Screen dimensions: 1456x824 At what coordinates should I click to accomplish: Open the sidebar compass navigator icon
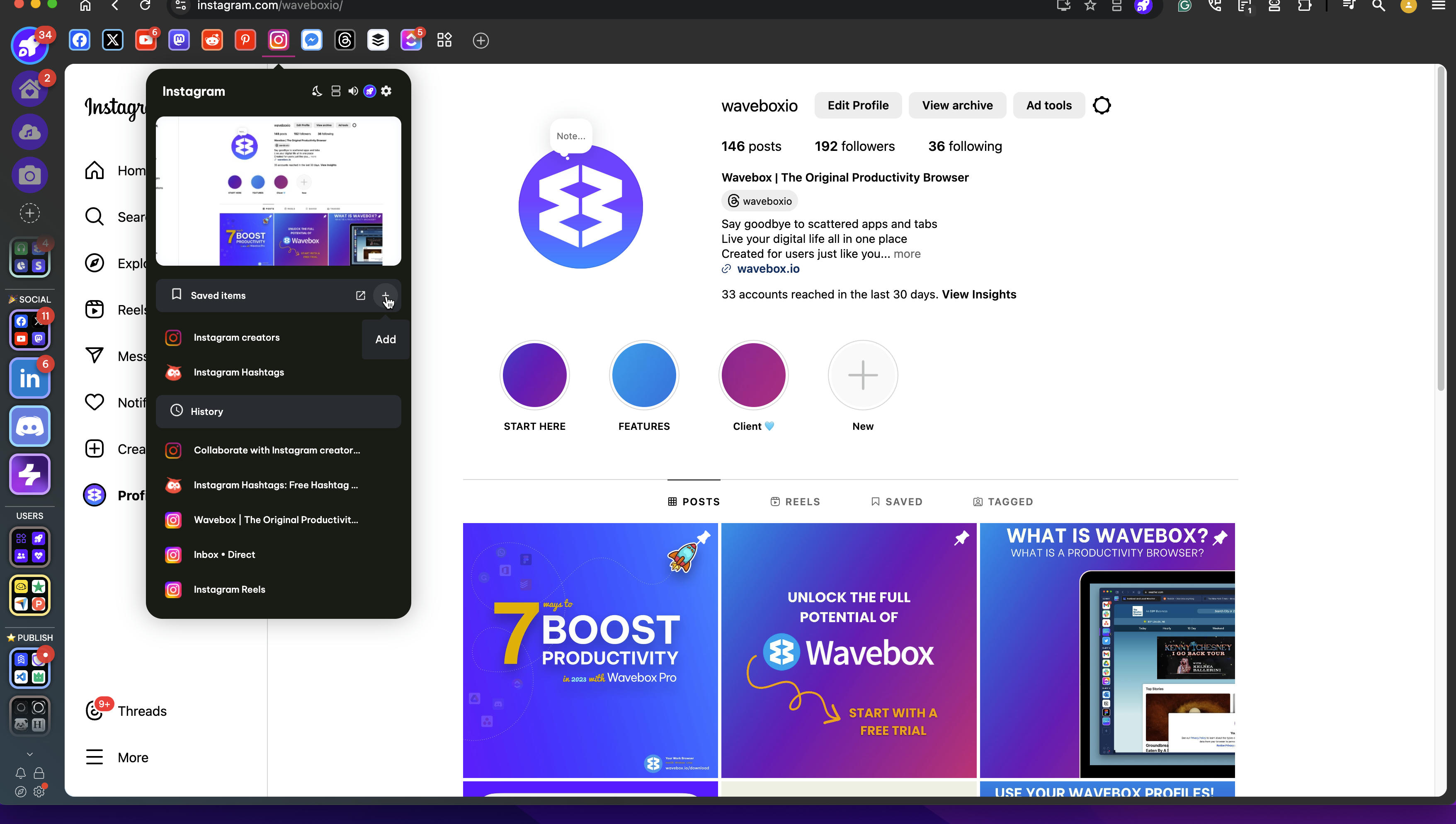coord(20,792)
